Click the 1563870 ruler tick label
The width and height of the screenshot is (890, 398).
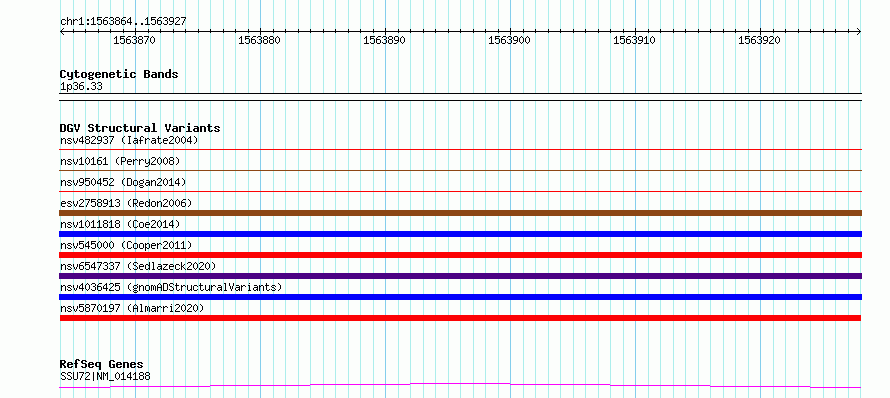(135, 40)
